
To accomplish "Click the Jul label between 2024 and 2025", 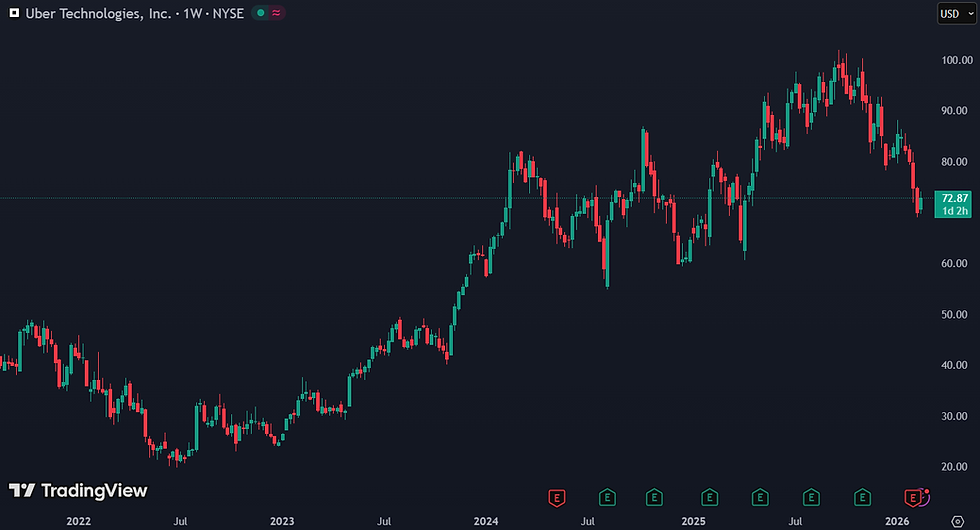I will pos(588,521).
